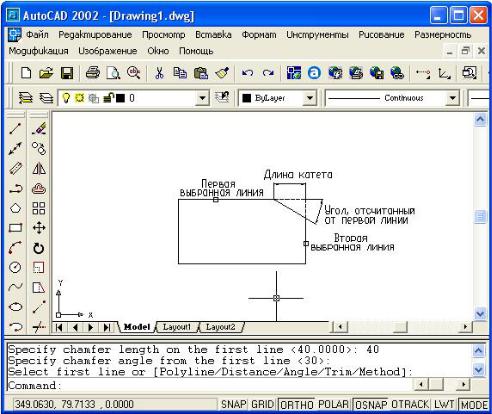Click the ByLayer black color square
The width and height of the screenshot is (492, 414).
coord(247,98)
